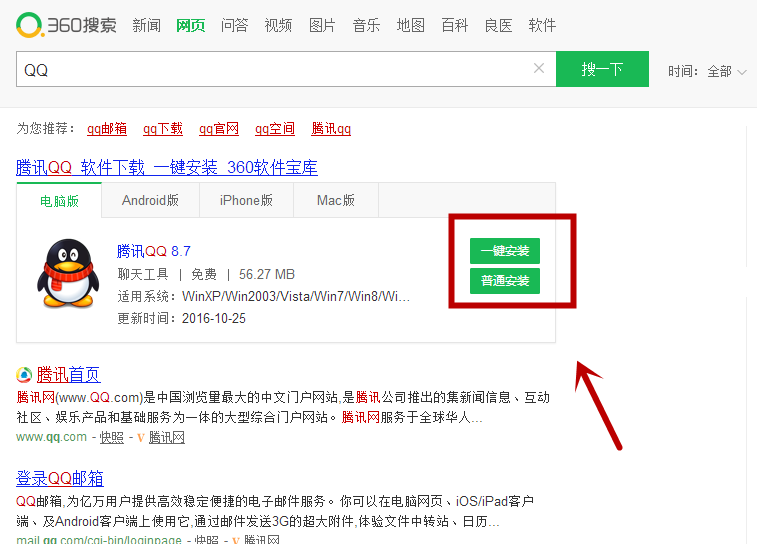Open 地图 search
Screen dimensions: 757x544
coord(410,25)
